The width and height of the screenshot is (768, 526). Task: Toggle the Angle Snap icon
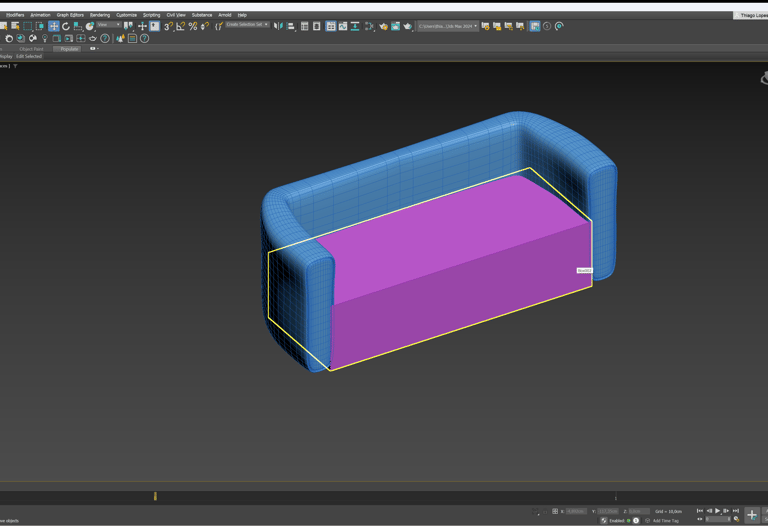[x=181, y=27]
